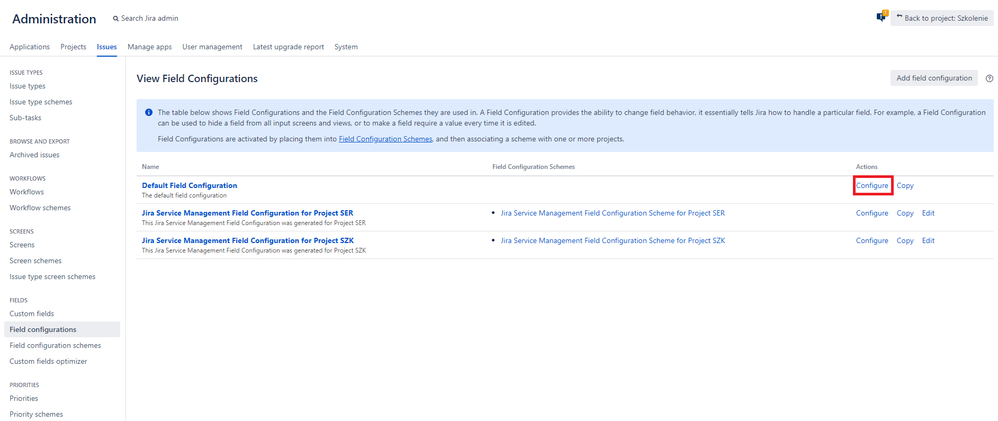Open Priority schemes in sidebar
998x421 pixels.
pyautogui.click(x=36, y=414)
